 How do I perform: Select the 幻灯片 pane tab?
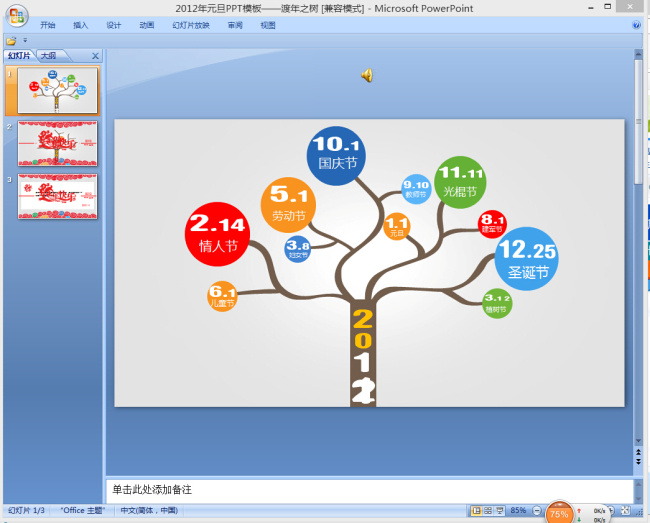pos(19,56)
